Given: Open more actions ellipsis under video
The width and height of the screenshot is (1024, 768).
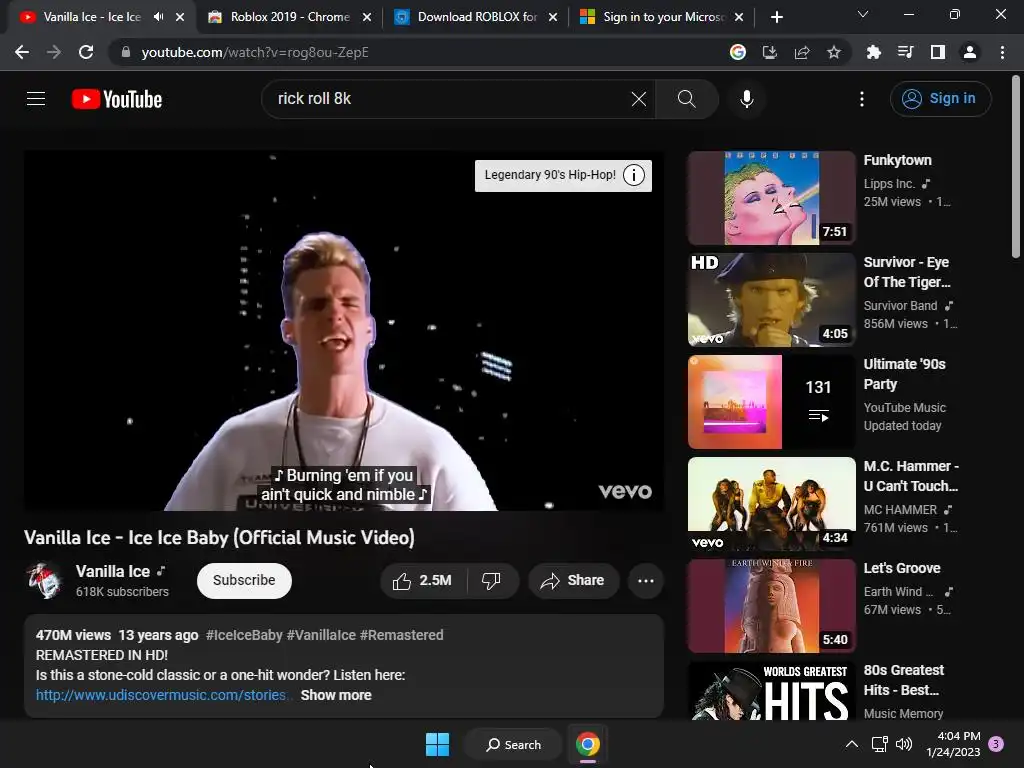Looking at the screenshot, I should coord(646,581).
